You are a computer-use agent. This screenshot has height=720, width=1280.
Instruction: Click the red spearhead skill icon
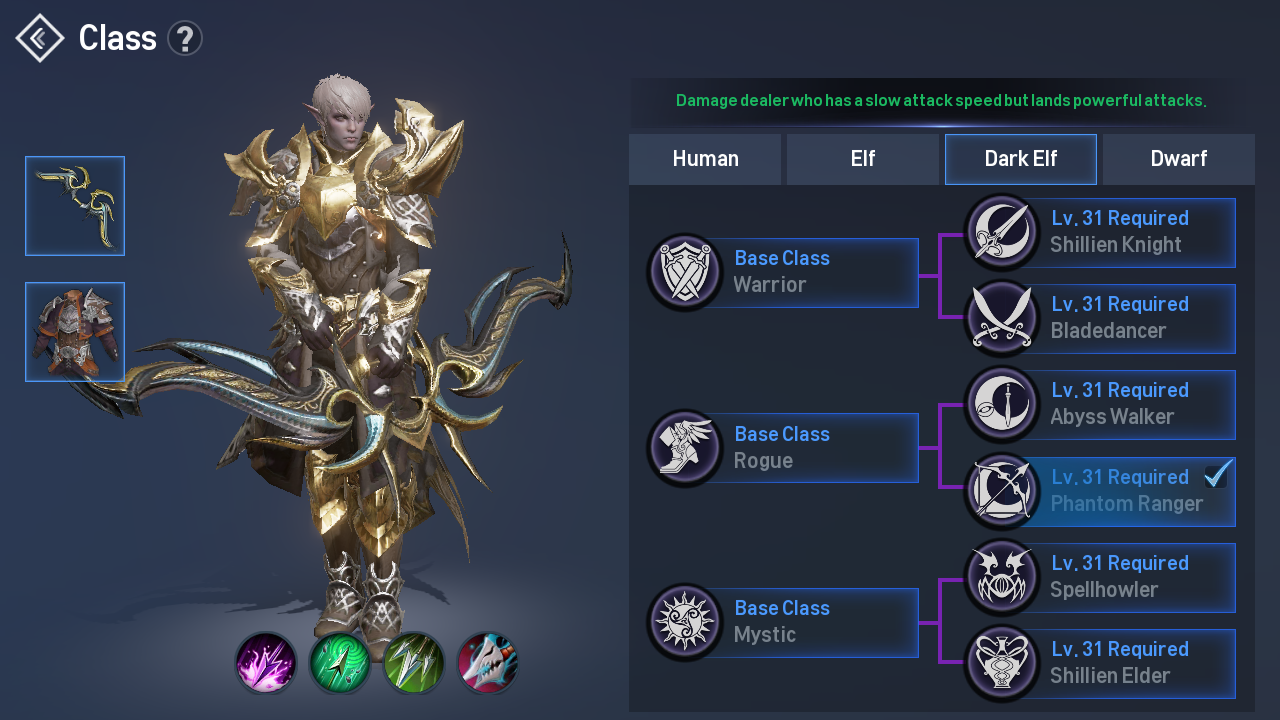pos(488,662)
